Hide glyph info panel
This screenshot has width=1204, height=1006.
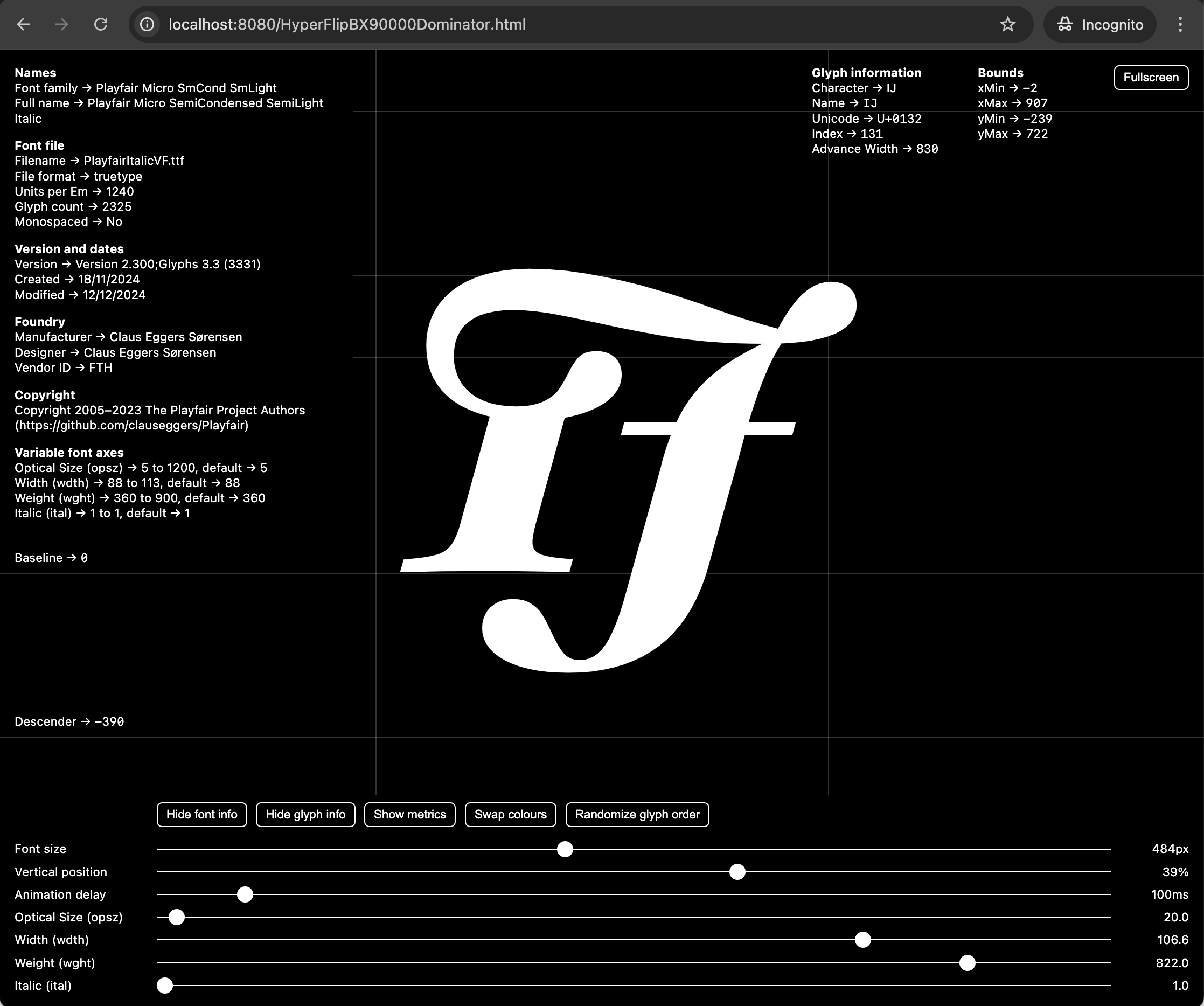click(305, 814)
